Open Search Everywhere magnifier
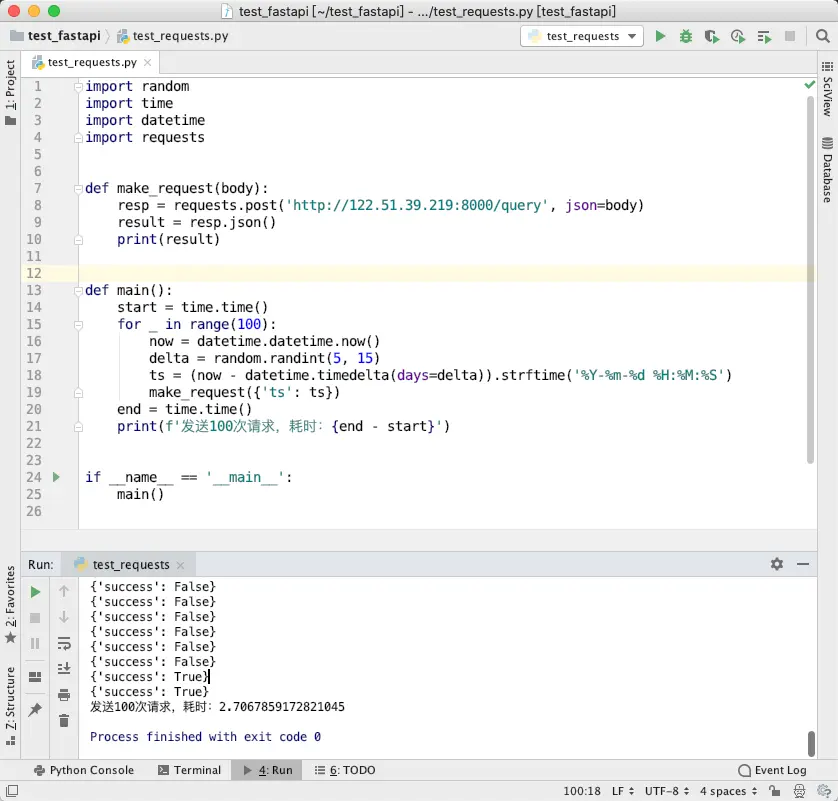838x801 pixels. (823, 36)
